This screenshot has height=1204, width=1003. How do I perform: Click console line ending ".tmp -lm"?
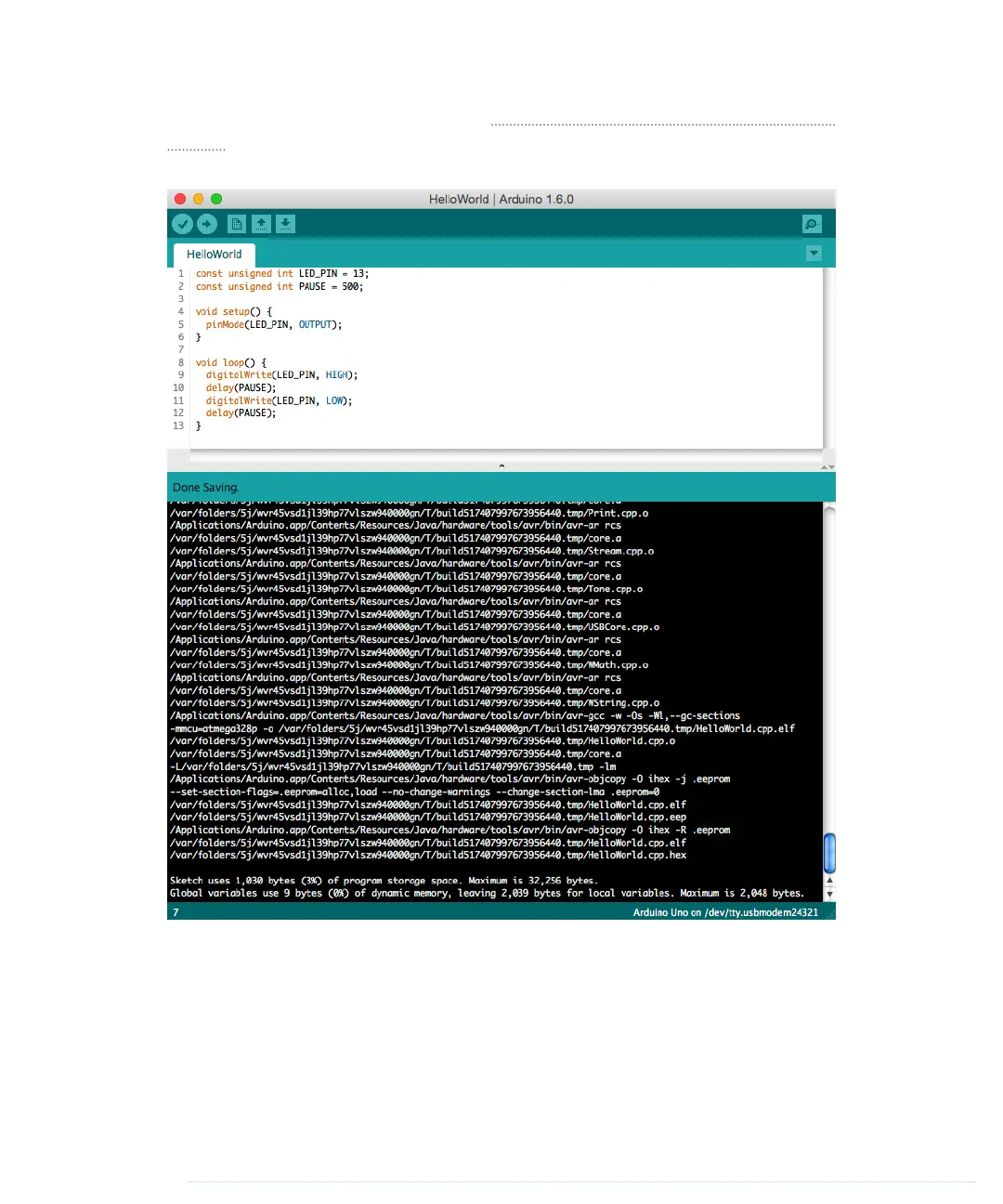pyautogui.click(x=393, y=767)
